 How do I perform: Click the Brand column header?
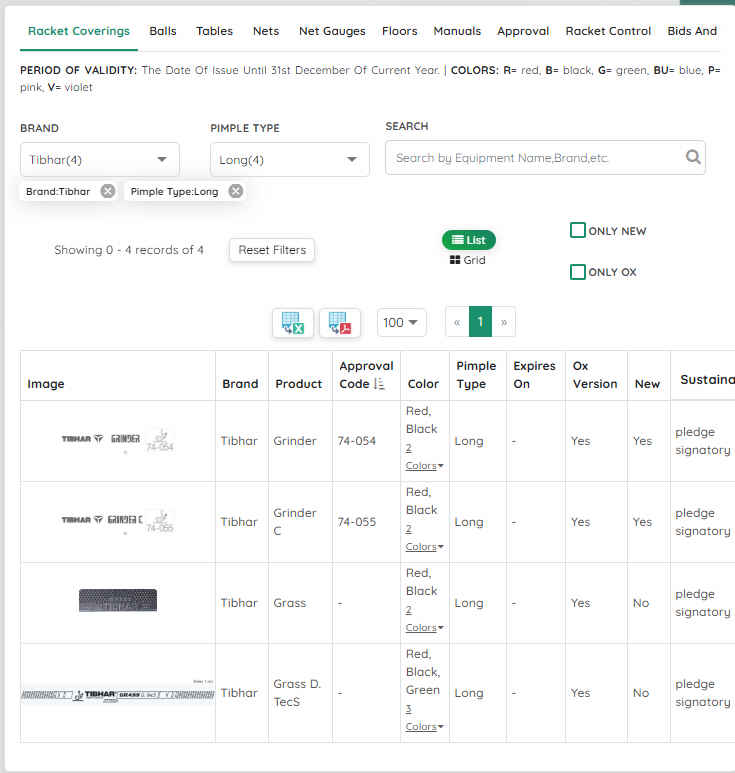pos(240,384)
